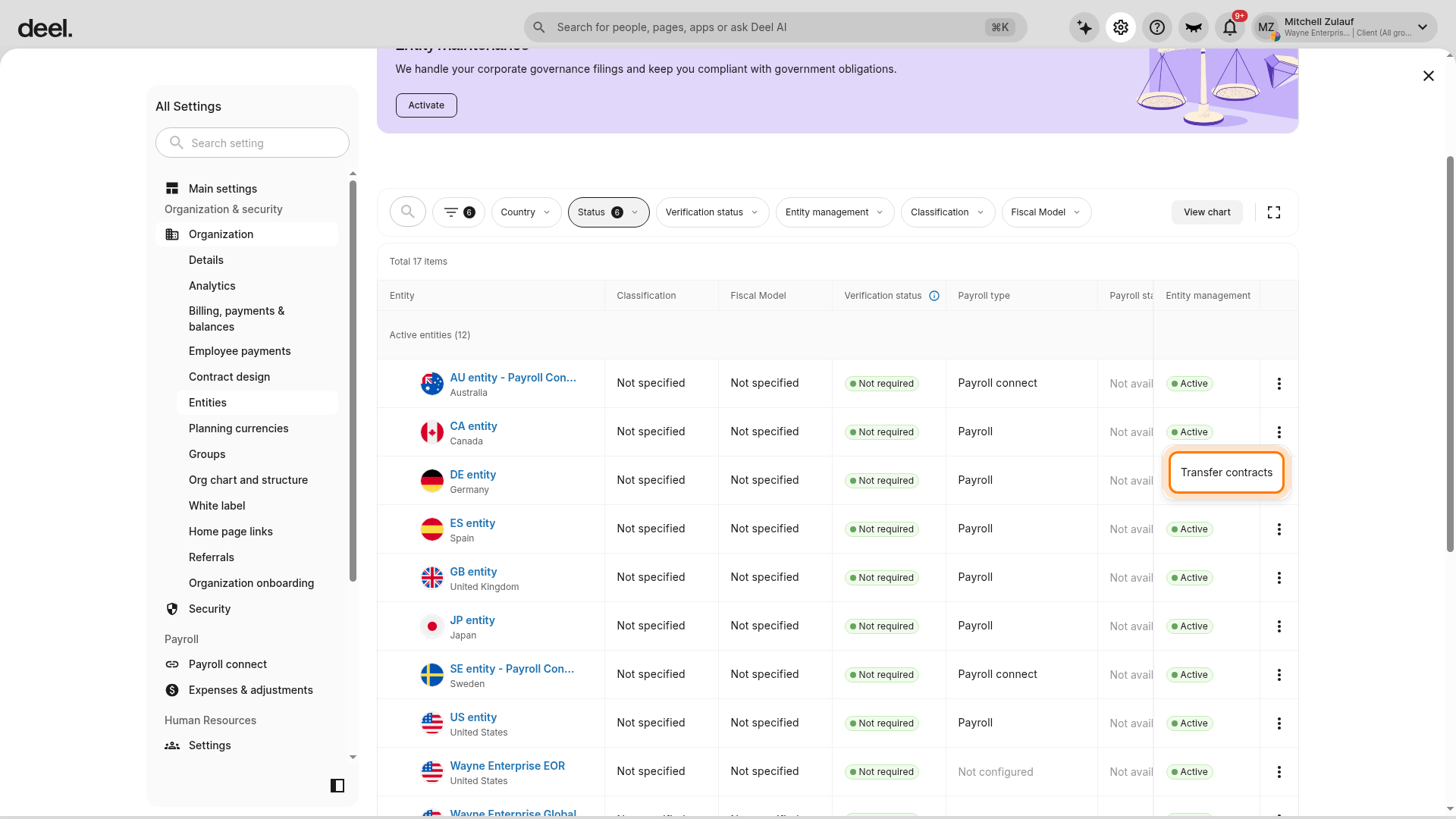
Task: Click the Sweden flag icon
Action: 432,675
